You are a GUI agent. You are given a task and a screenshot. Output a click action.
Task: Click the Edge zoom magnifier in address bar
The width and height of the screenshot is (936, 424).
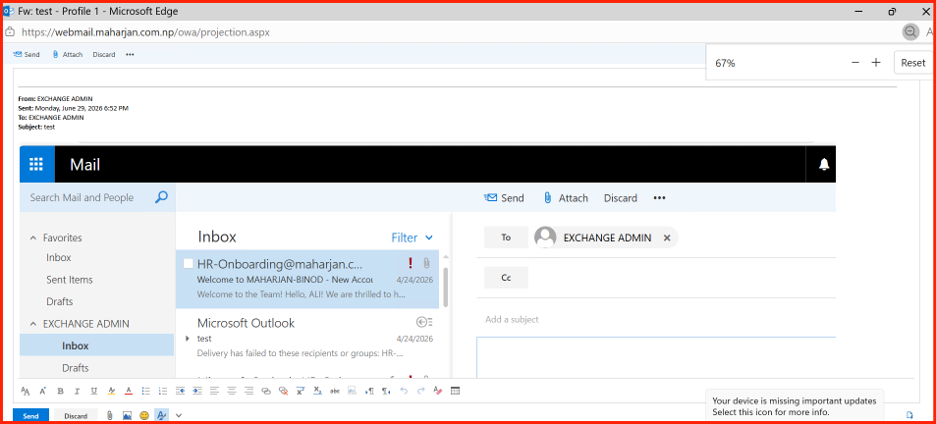pyautogui.click(x=910, y=32)
